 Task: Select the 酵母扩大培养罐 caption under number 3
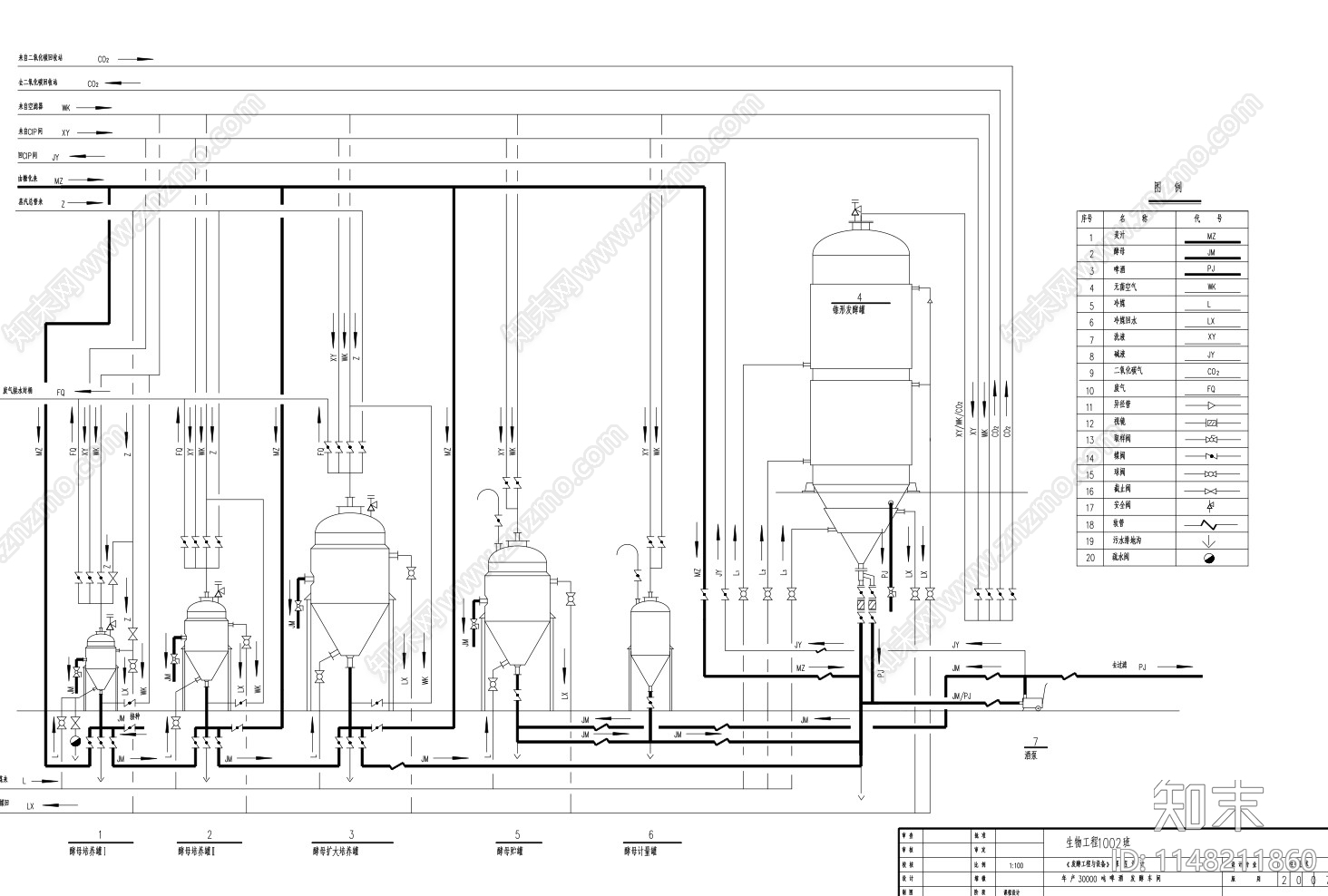[x=335, y=852]
